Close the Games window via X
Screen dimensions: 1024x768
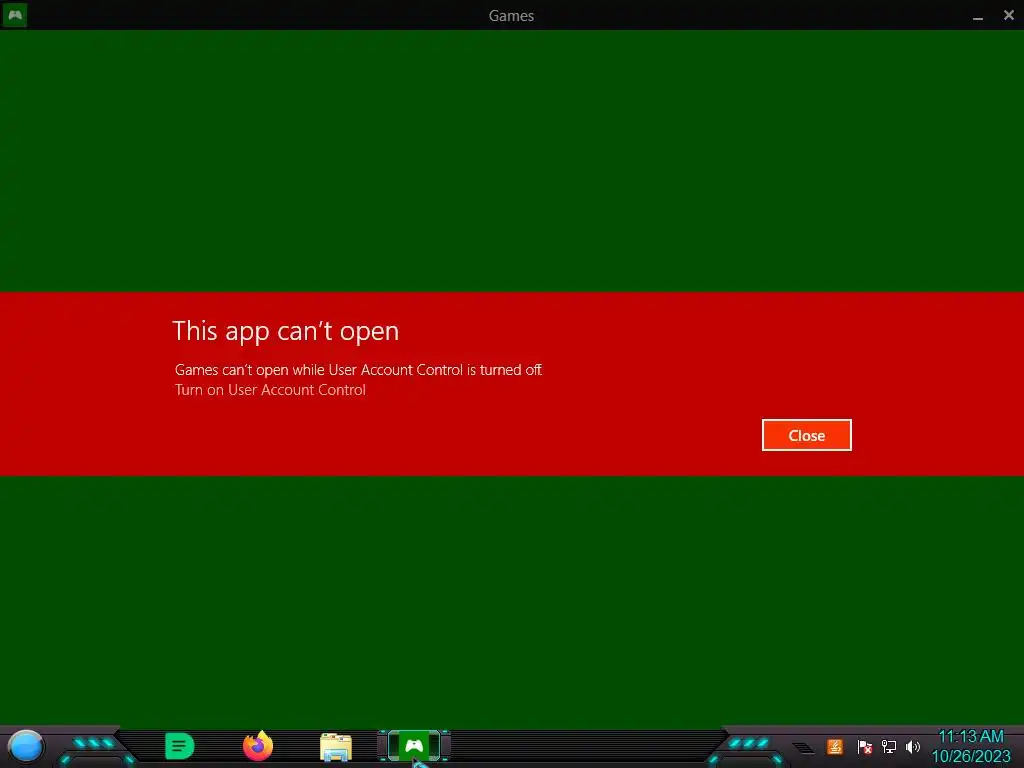click(1008, 15)
